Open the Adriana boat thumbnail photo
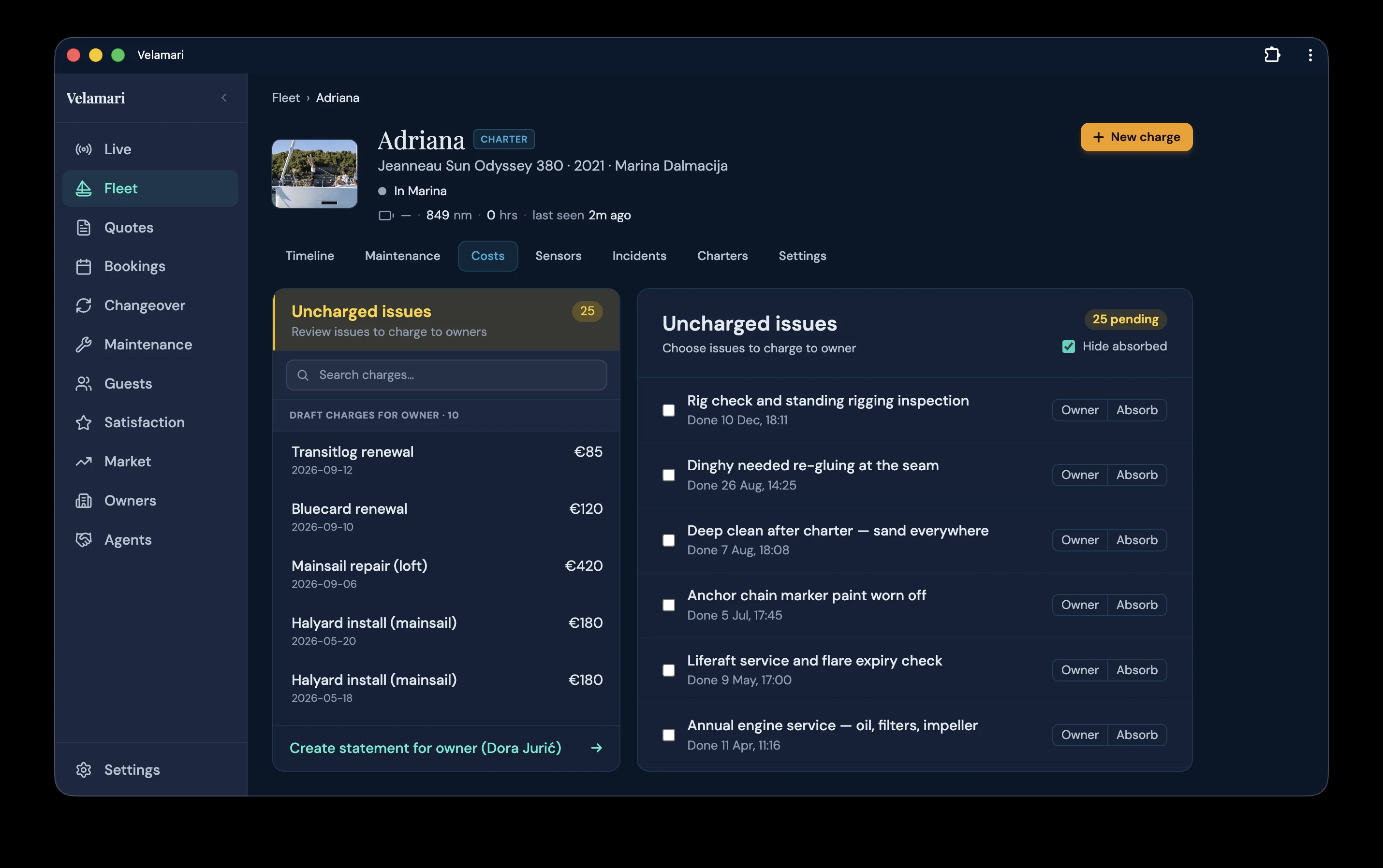This screenshot has width=1383, height=868. (314, 174)
